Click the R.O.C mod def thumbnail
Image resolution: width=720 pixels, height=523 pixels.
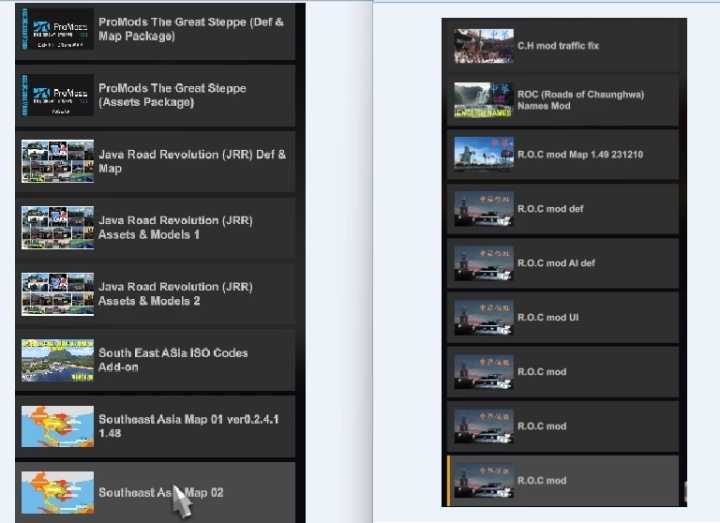click(x=484, y=209)
